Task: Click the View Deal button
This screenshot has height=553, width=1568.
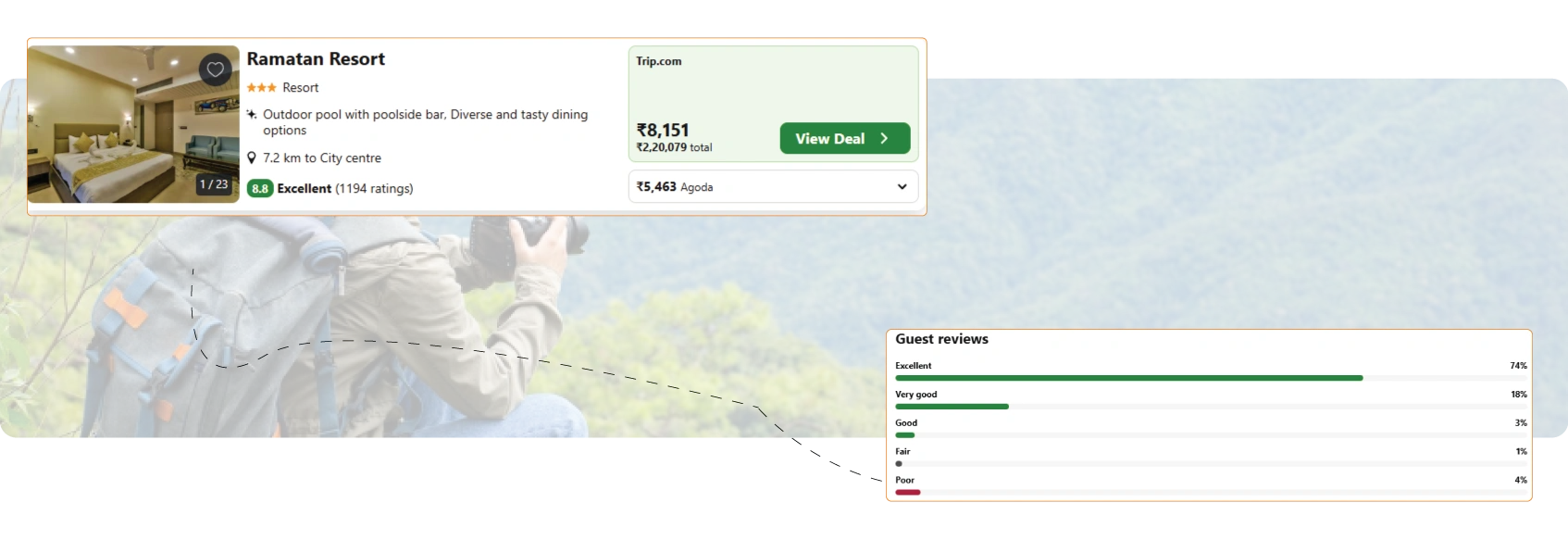Action: 845,139
